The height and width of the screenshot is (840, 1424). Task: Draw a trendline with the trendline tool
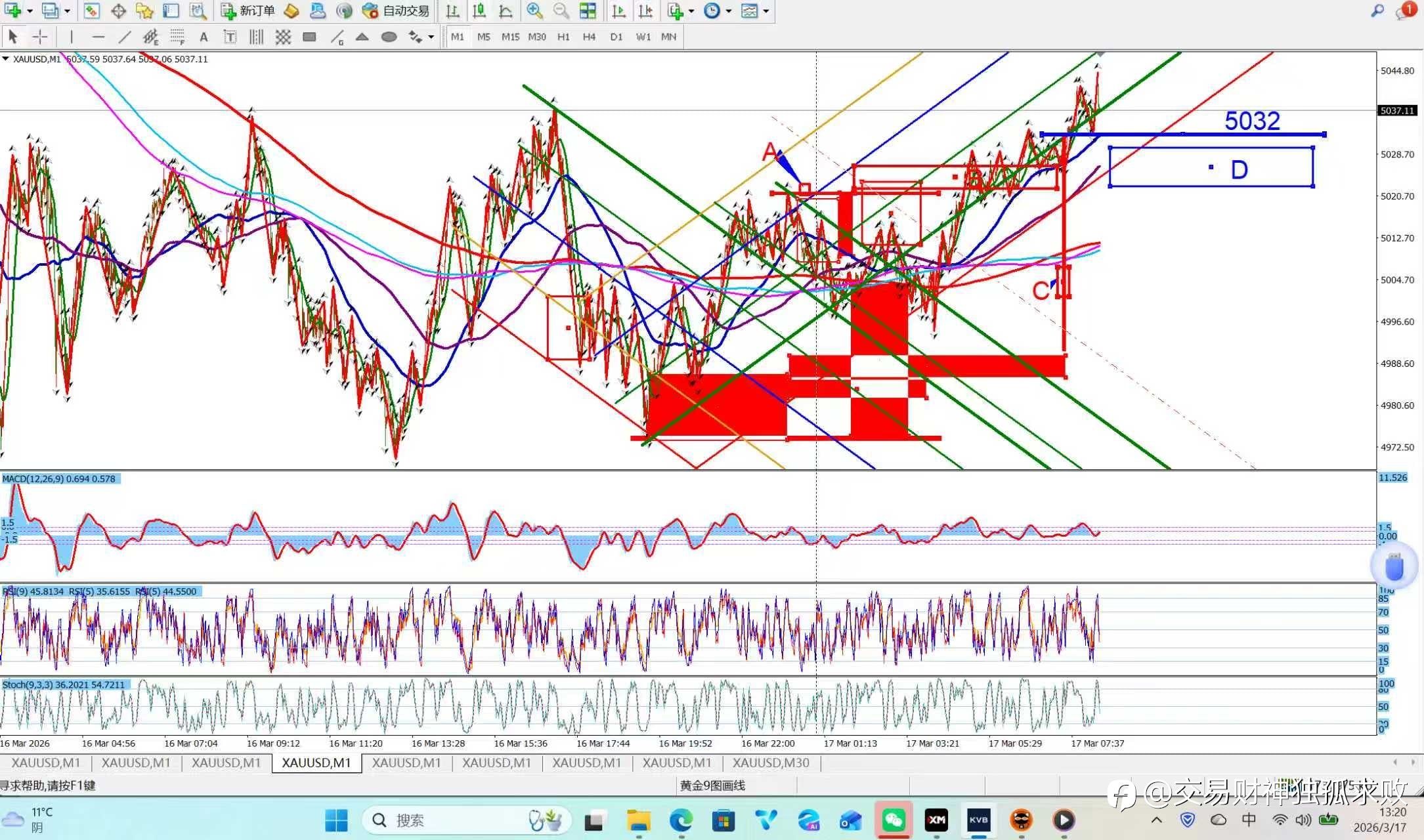click(124, 37)
